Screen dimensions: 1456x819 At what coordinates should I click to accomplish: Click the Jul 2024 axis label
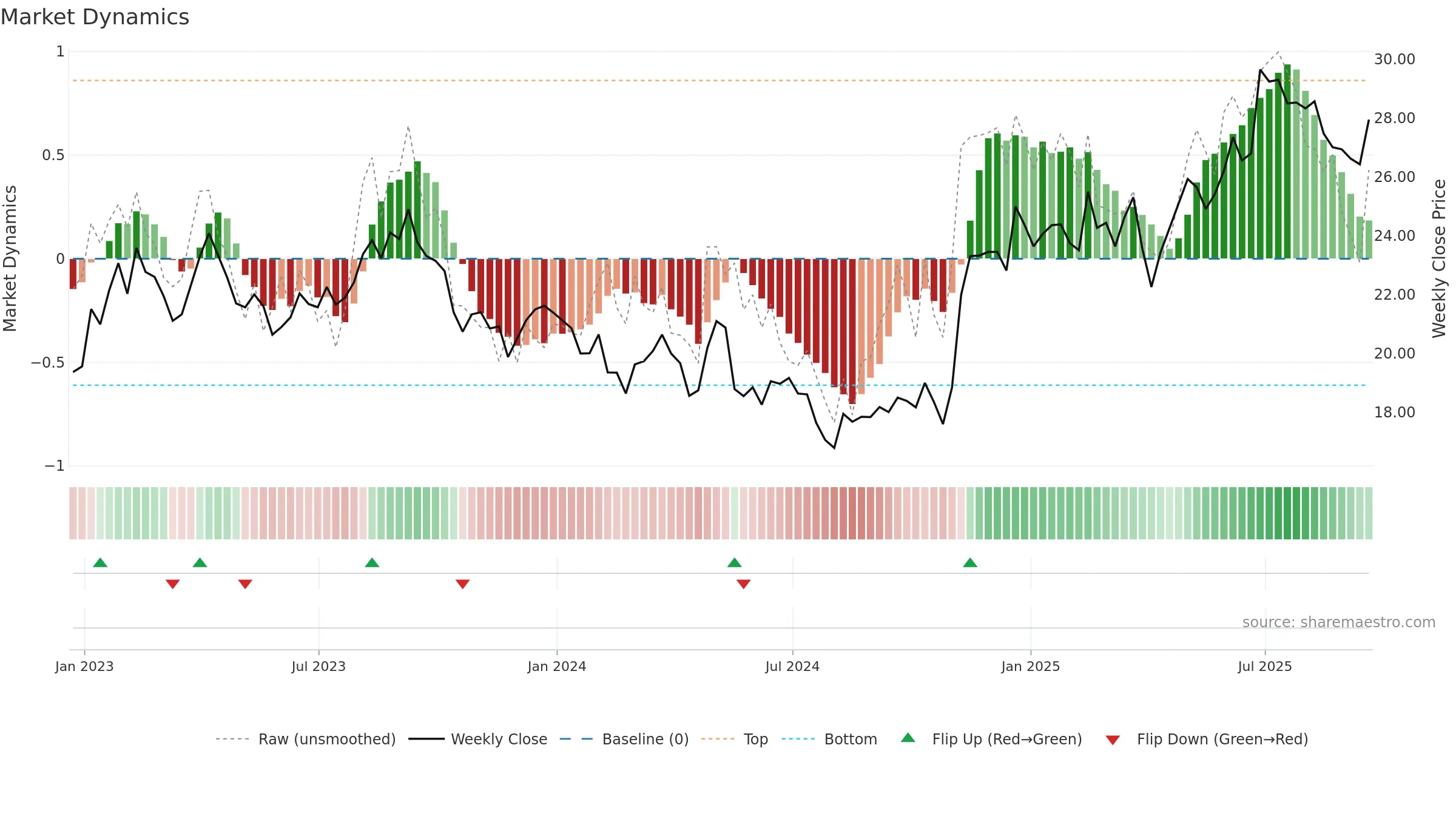coord(792,666)
